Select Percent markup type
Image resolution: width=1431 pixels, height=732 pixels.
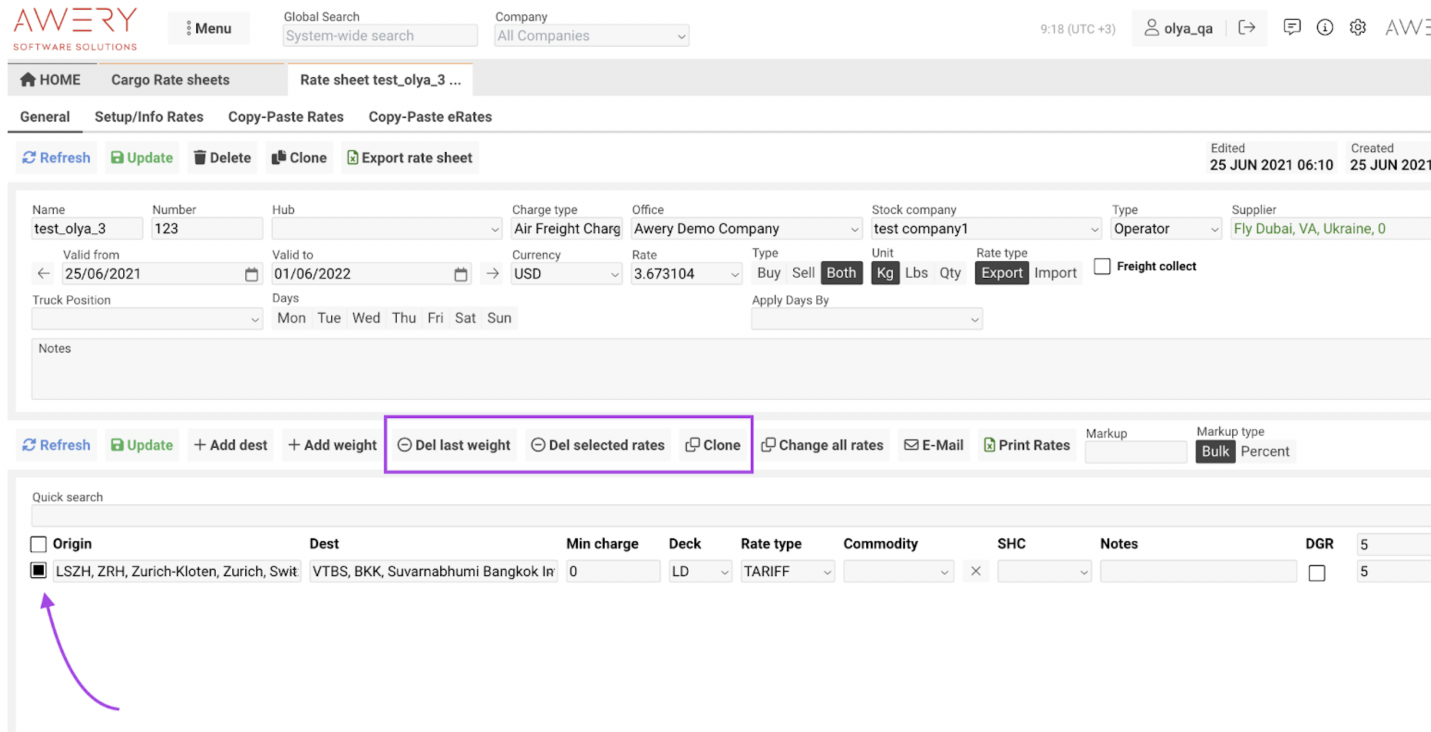pyautogui.click(x=1265, y=451)
